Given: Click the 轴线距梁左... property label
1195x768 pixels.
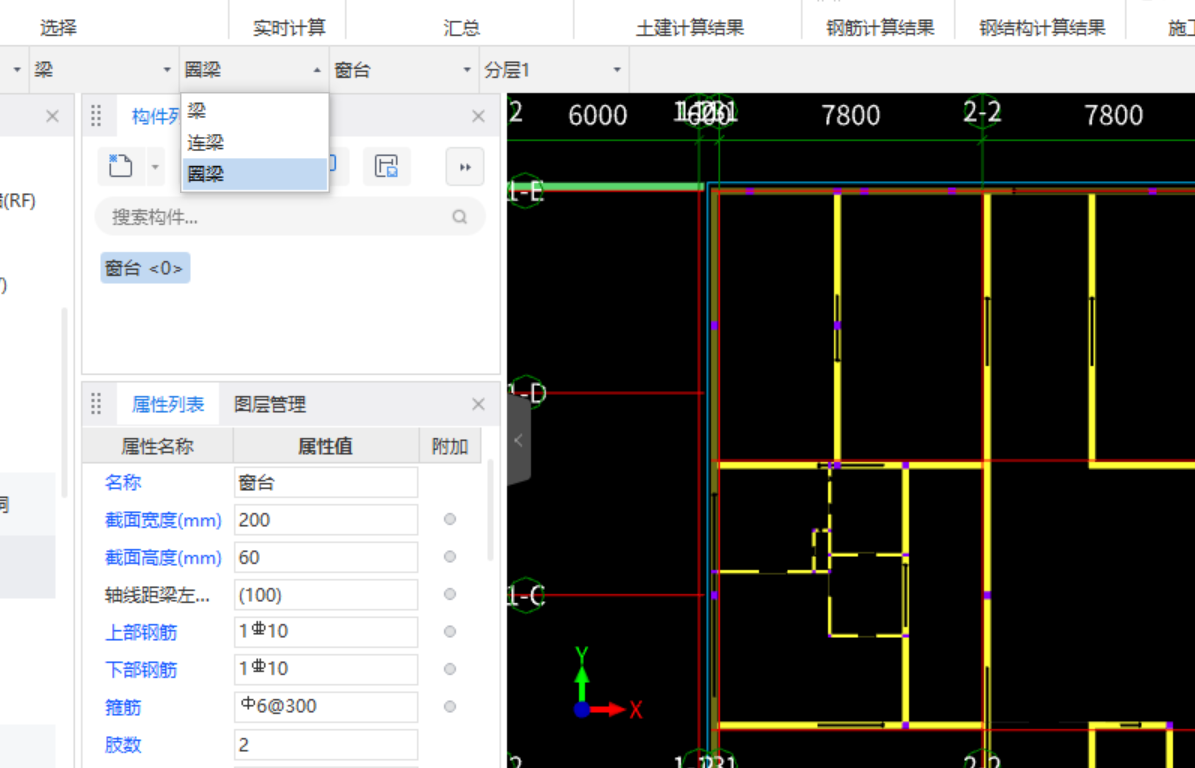Looking at the screenshot, I should [x=157, y=595].
